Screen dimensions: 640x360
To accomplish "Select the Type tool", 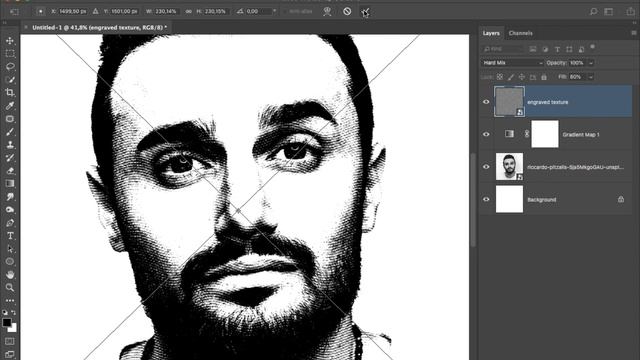I will 10,236.
